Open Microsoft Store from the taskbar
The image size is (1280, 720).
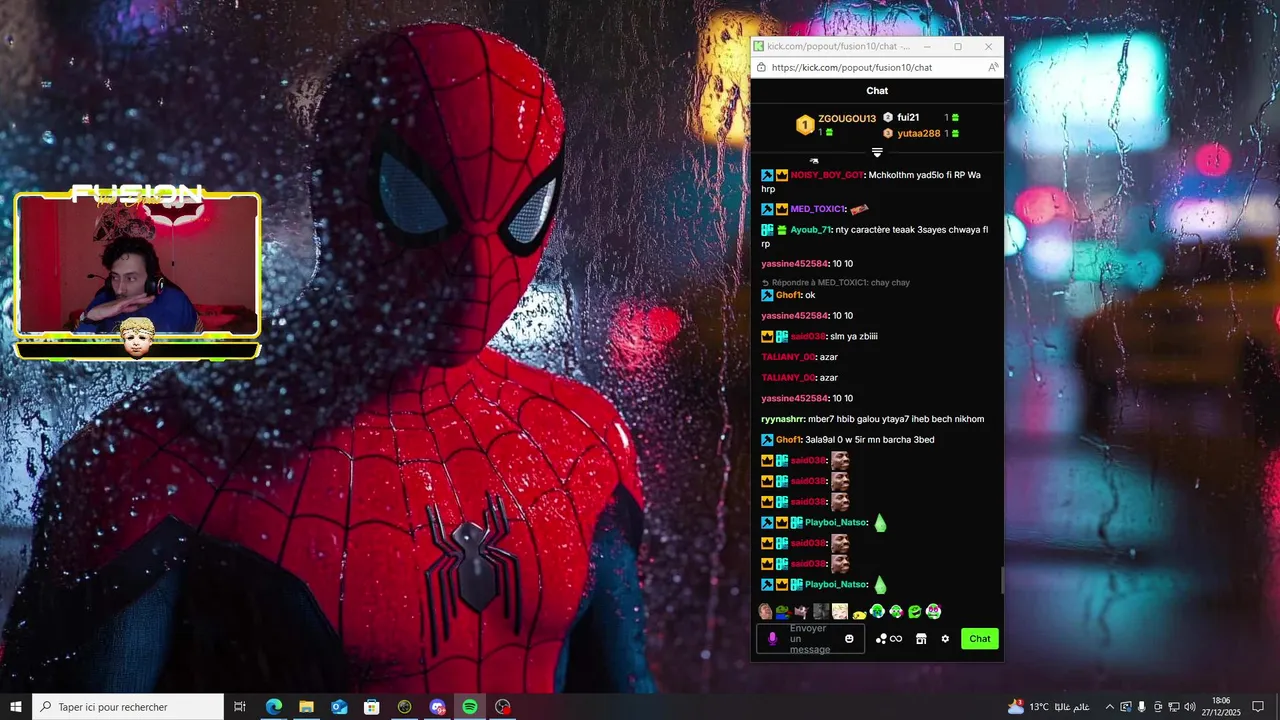click(371, 707)
